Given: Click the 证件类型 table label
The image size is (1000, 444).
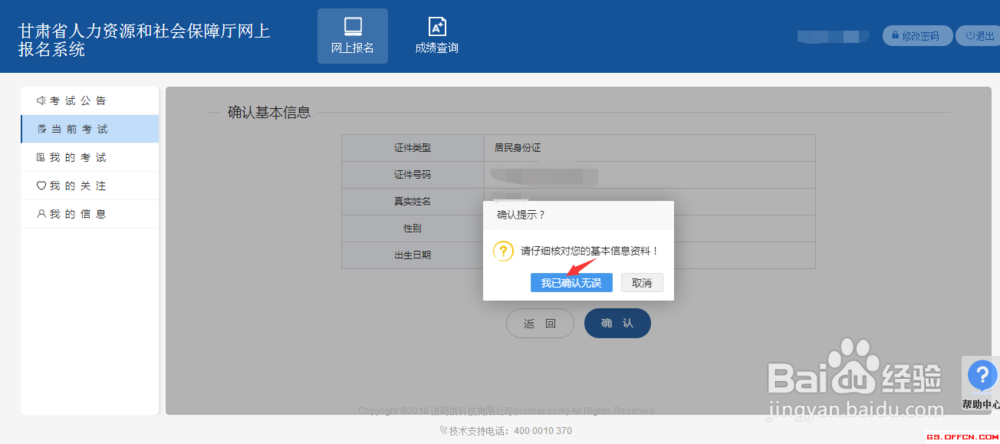Looking at the screenshot, I should click(x=413, y=148).
